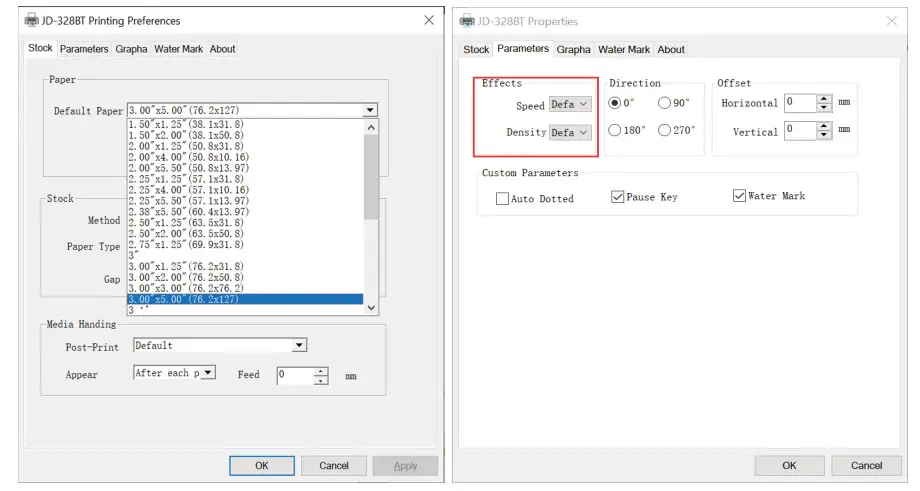Select paper size 1.50"x1.25"(38.1x31.8)
Viewport: 920px width, 491px height.
coord(245,124)
